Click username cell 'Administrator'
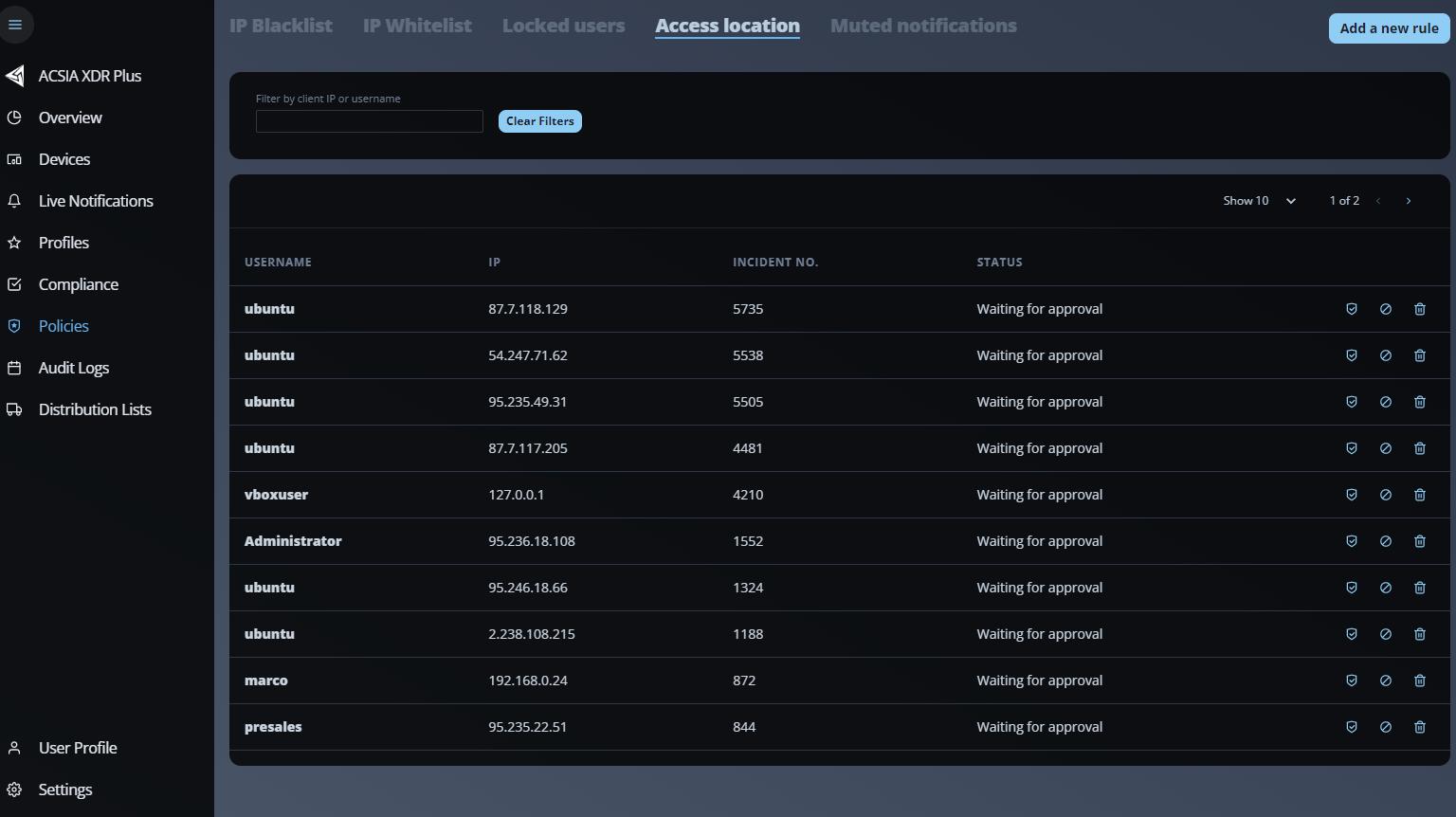Viewport: 1456px width, 817px height. pyautogui.click(x=293, y=541)
